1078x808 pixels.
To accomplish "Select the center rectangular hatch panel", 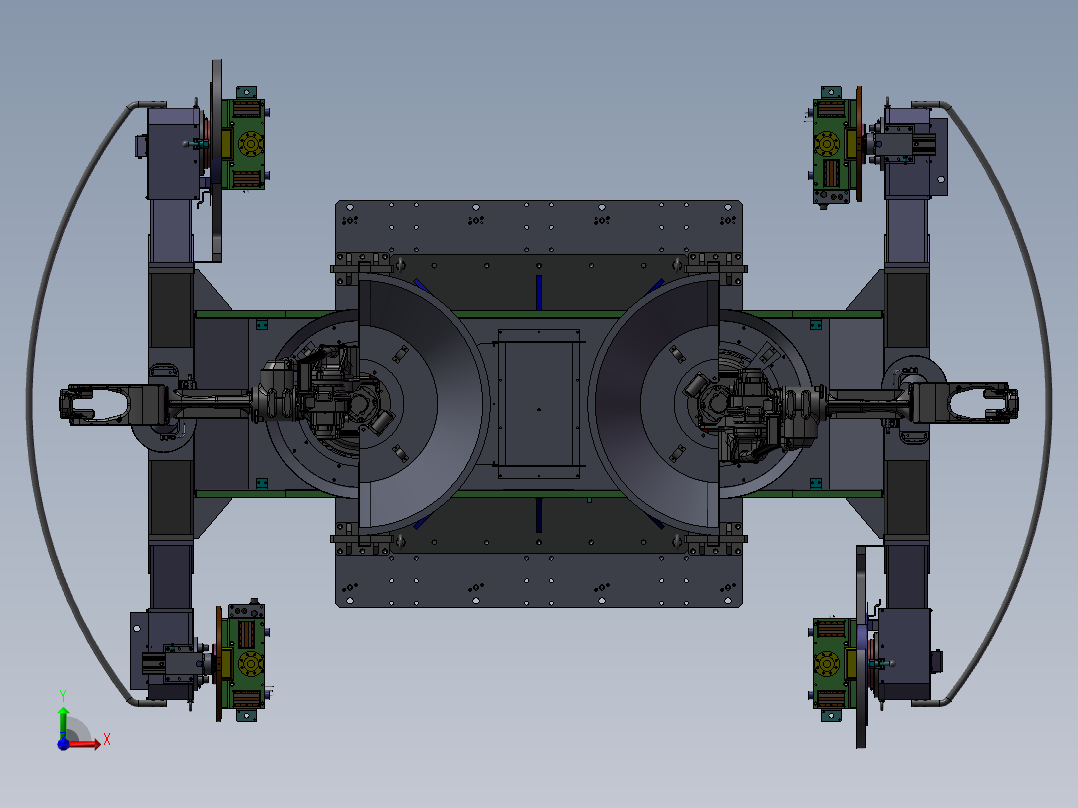I will click(x=538, y=404).
